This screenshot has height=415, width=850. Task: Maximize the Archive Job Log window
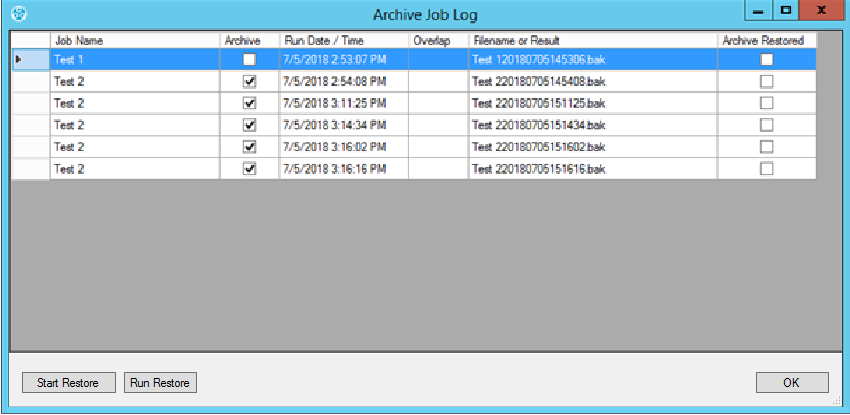click(785, 10)
